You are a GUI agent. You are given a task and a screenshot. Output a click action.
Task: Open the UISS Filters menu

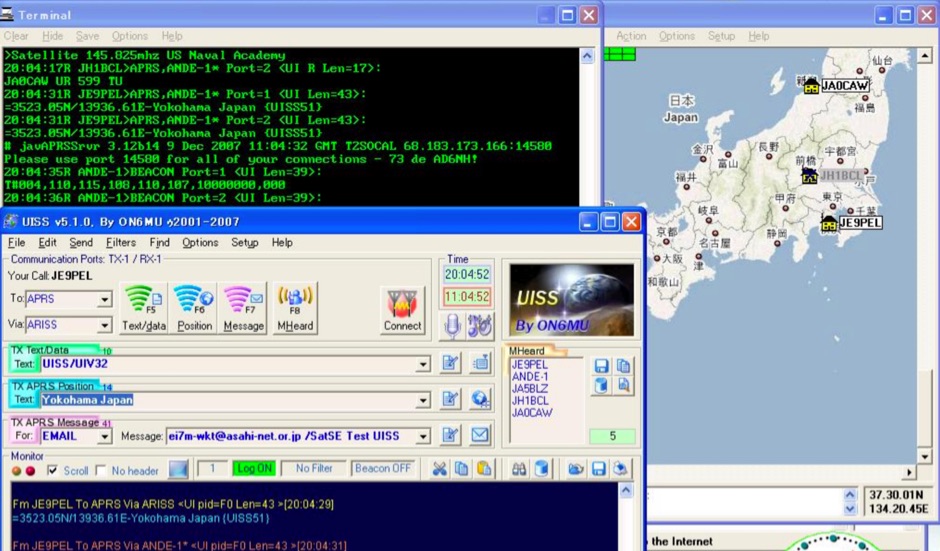(120, 242)
